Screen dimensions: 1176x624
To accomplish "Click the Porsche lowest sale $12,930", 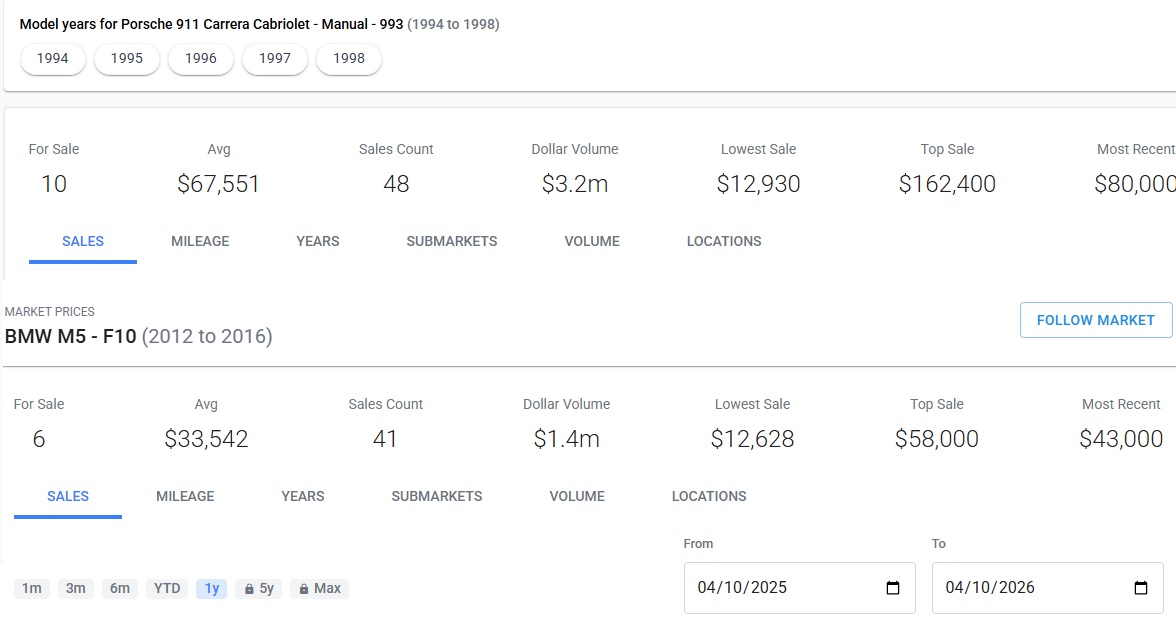I will tap(758, 184).
